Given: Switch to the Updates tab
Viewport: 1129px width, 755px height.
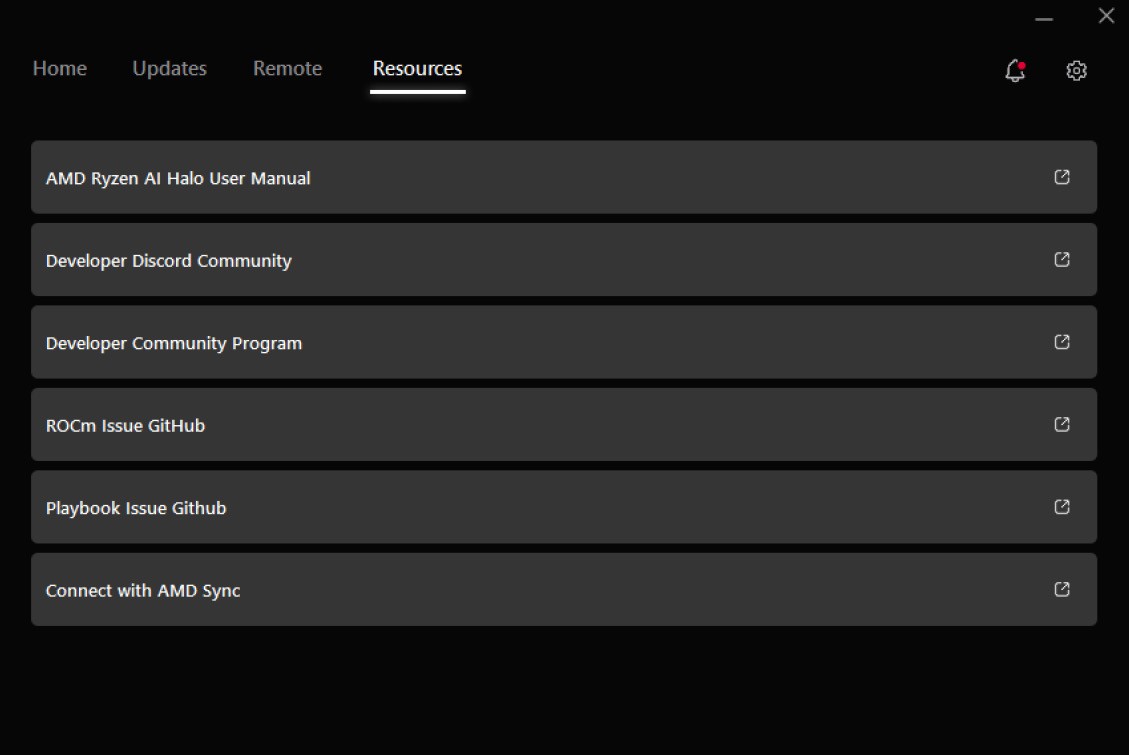Looking at the screenshot, I should [x=170, y=68].
